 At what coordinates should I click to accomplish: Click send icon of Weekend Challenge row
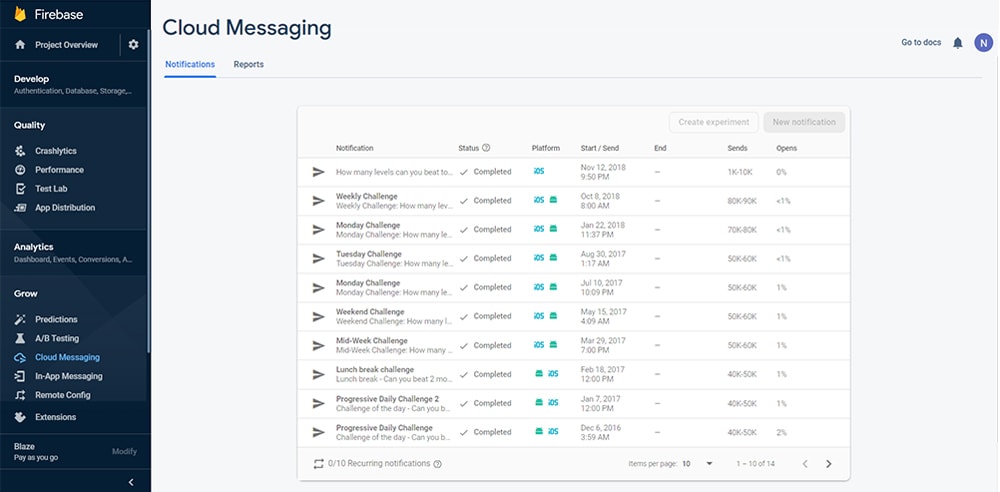318,317
